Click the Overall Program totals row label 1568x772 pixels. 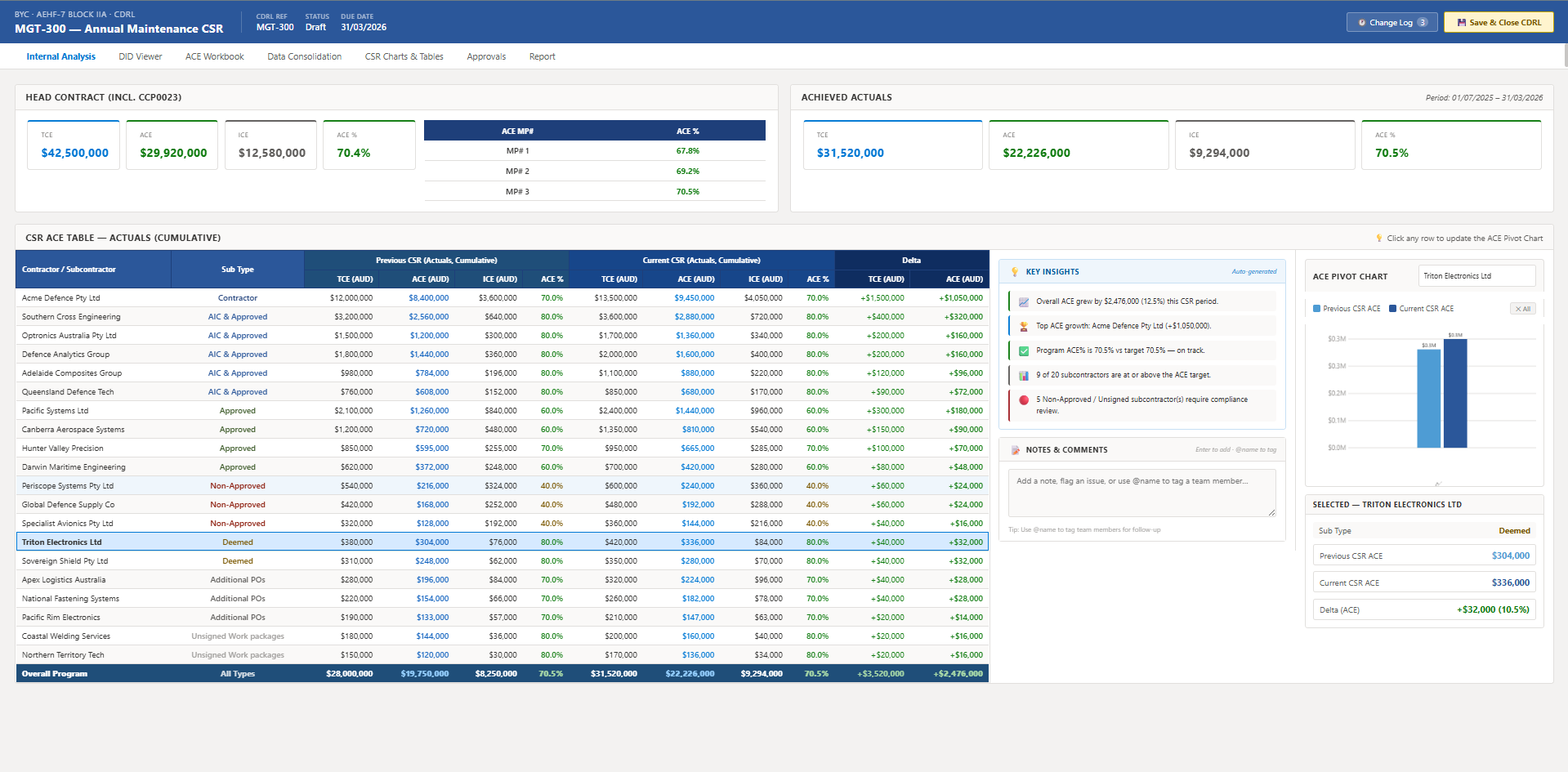tap(55, 674)
